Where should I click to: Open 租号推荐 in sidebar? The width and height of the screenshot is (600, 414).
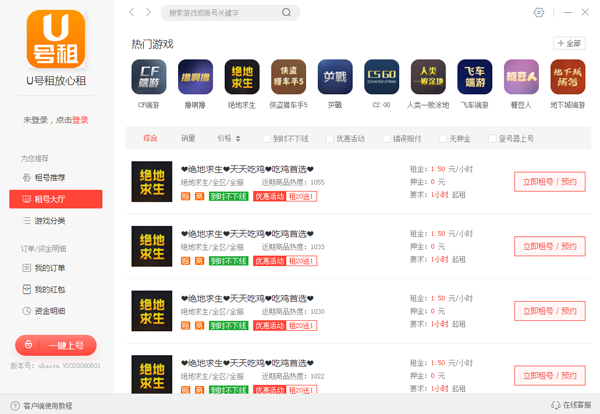coord(56,178)
